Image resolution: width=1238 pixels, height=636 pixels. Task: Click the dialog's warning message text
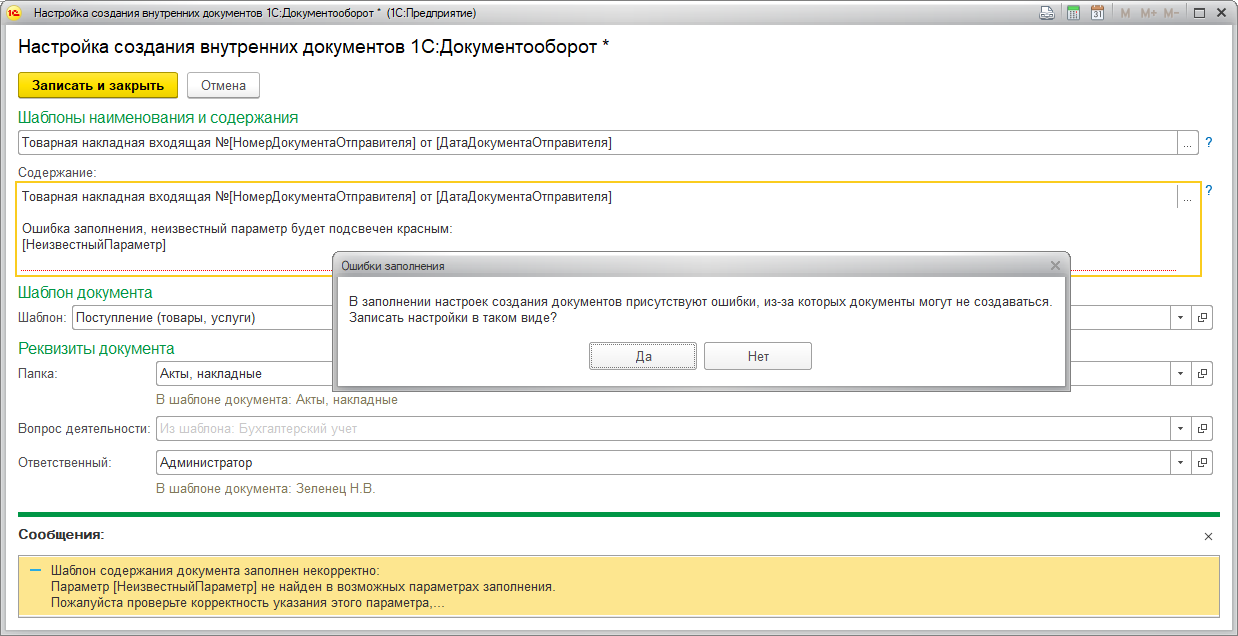pos(700,309)
